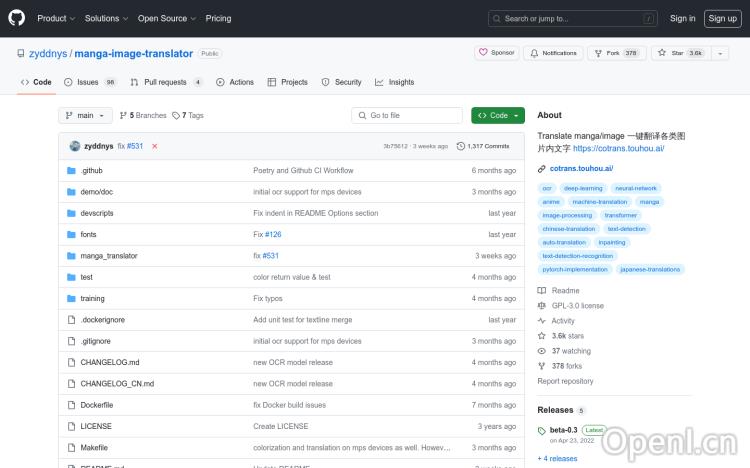Open the green Code dropdown
The image size is (750, 468).
coord(497,116)
